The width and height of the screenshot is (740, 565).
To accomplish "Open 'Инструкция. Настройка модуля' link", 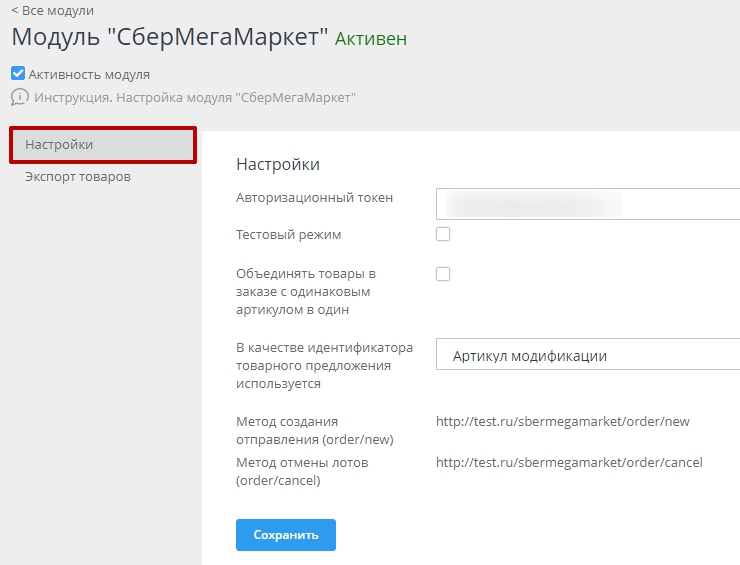I will coord(194,98).
